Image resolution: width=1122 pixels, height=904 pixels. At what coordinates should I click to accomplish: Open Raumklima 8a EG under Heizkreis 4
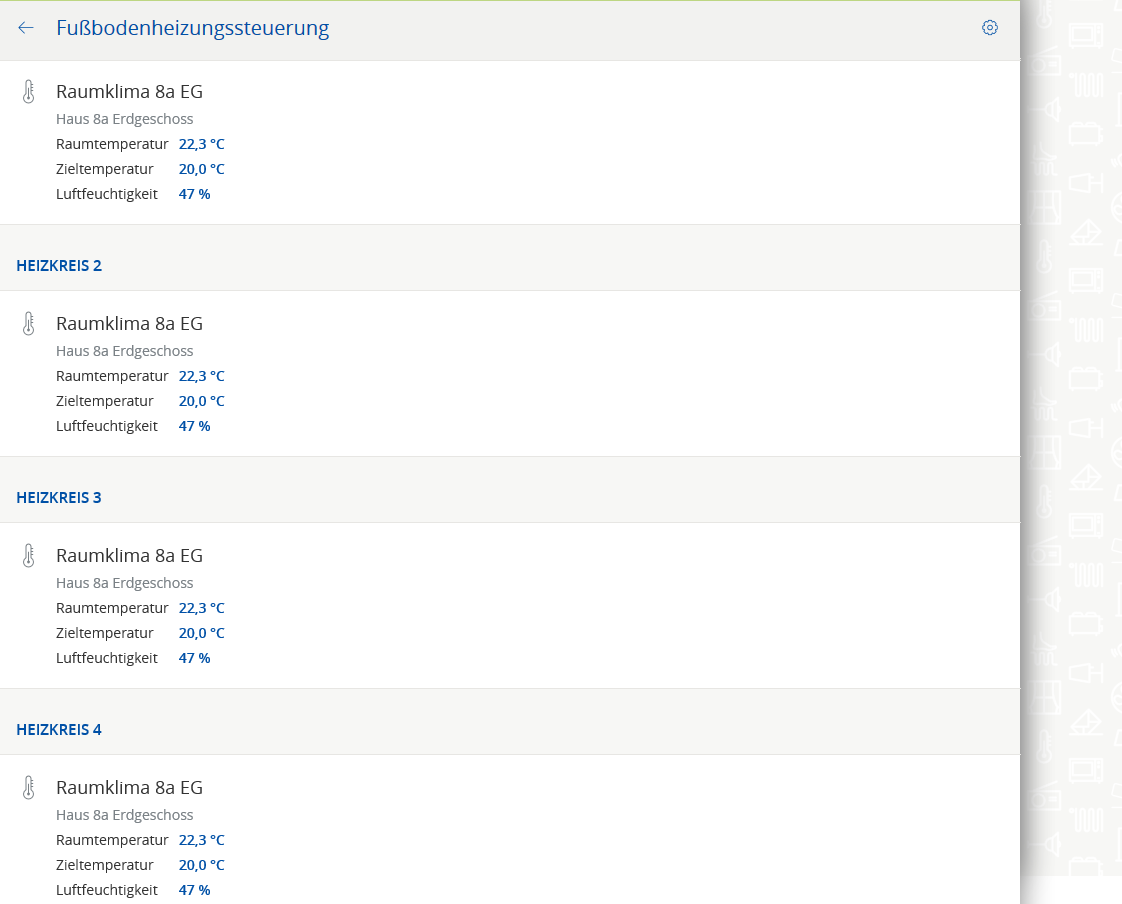point(129,788)
